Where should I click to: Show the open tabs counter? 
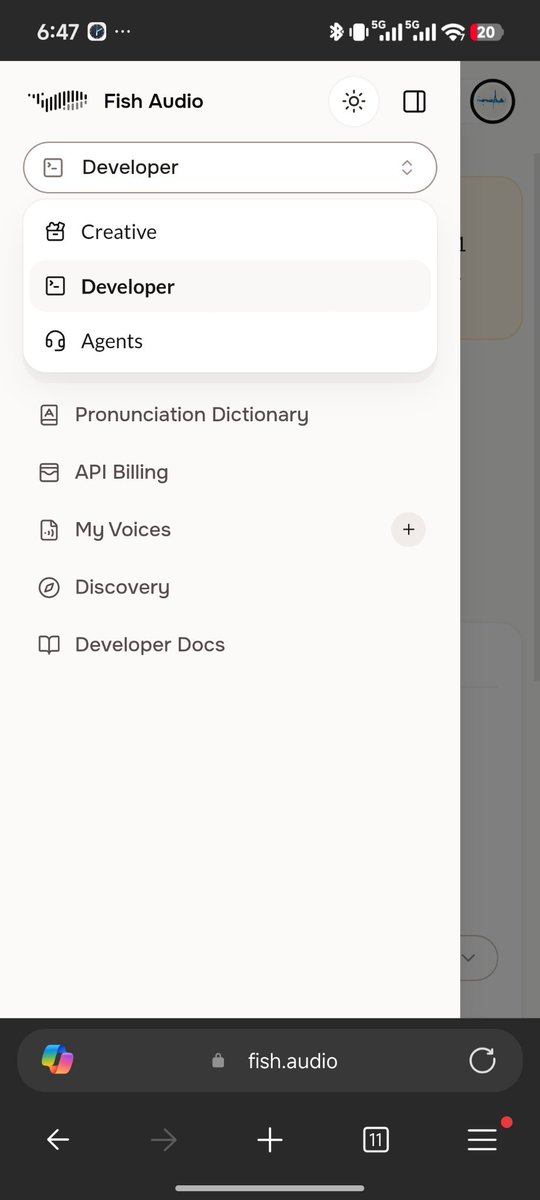376,1139
